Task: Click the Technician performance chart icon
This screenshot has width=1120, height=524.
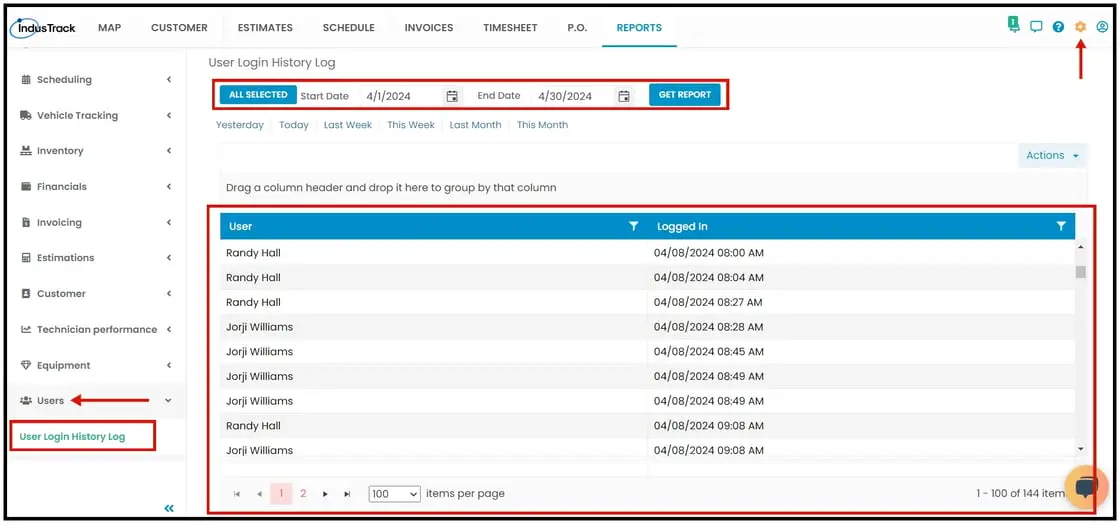Action: pyautogui.click(x=26, y=329)
